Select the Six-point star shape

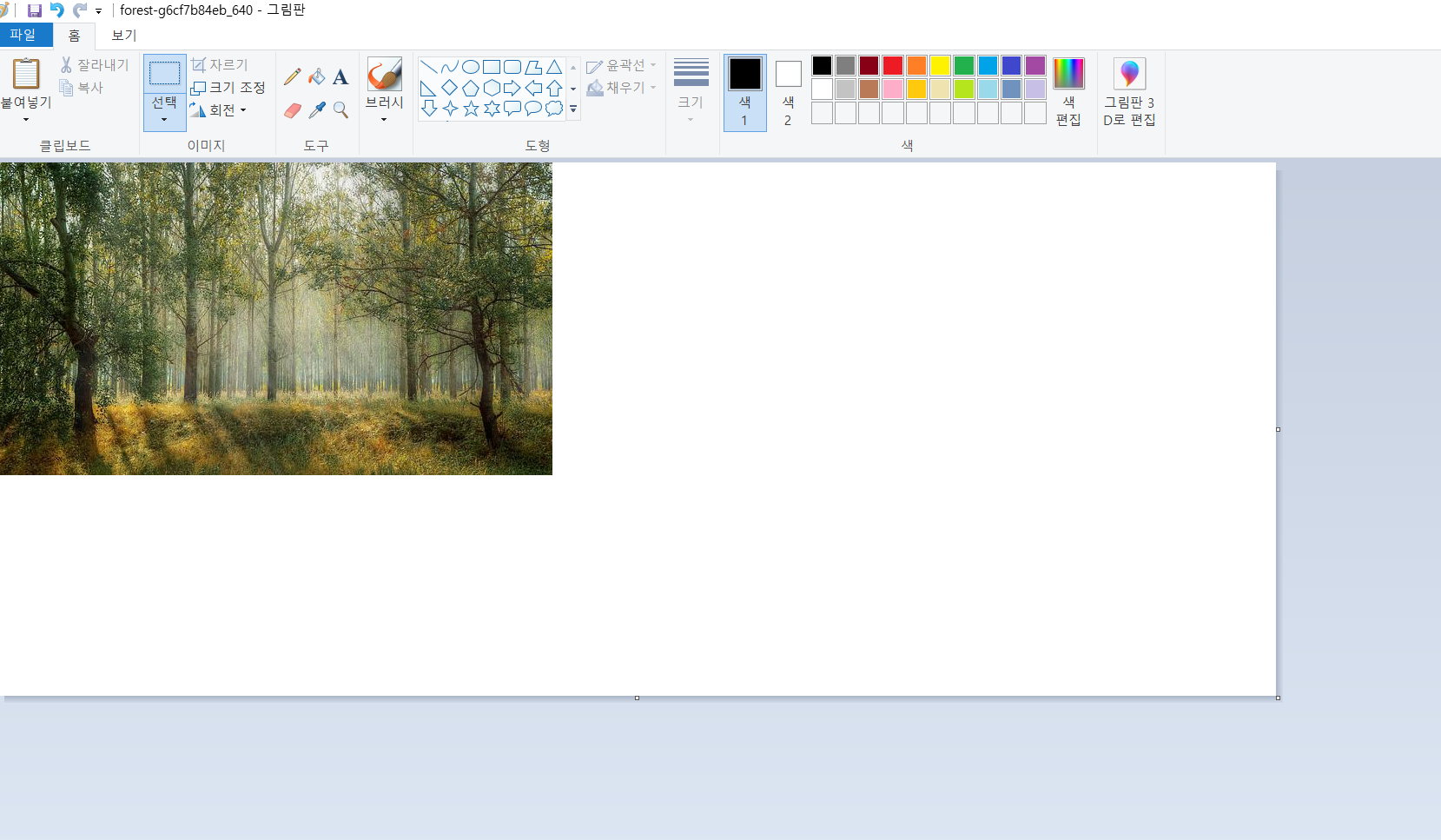pos(492,109)
